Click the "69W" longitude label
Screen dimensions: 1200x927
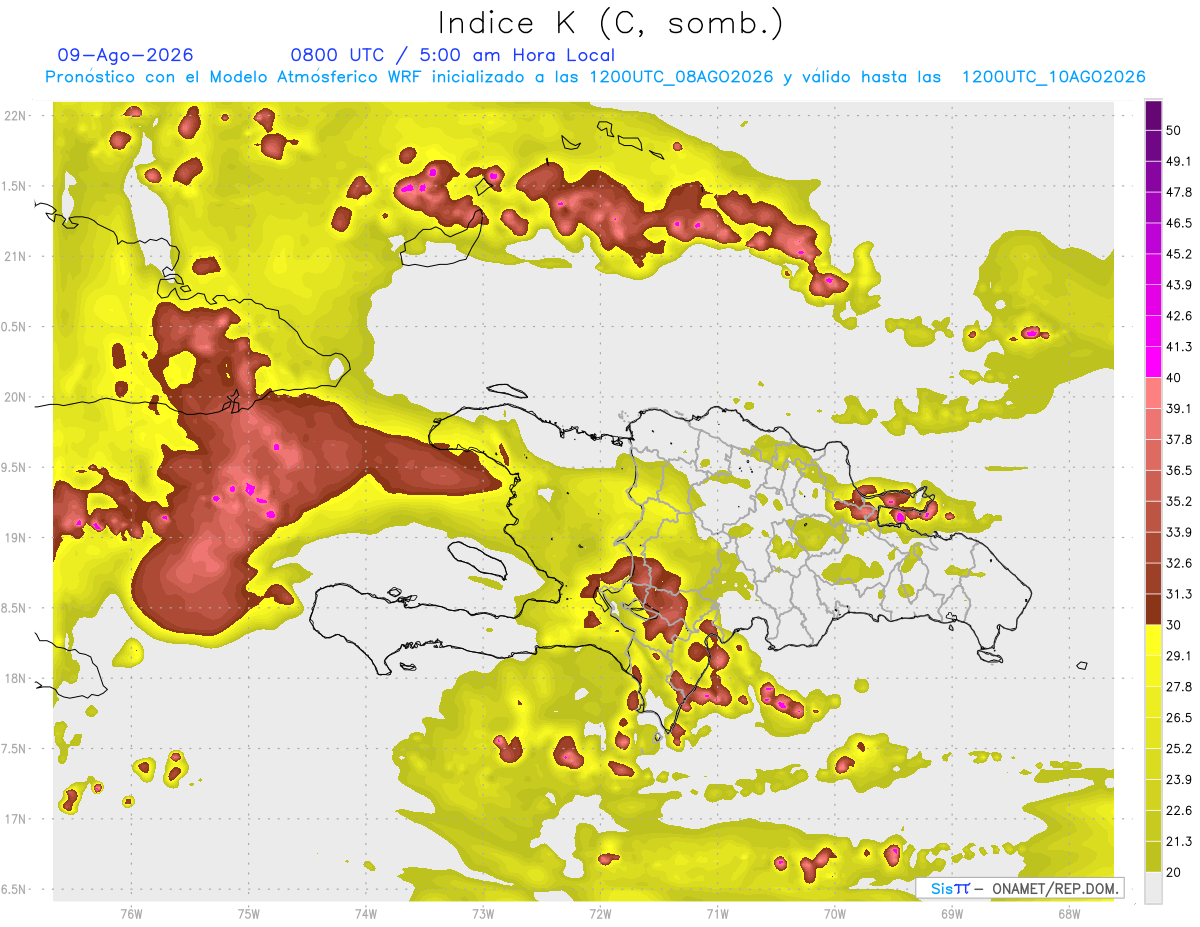tap(952, 914)
